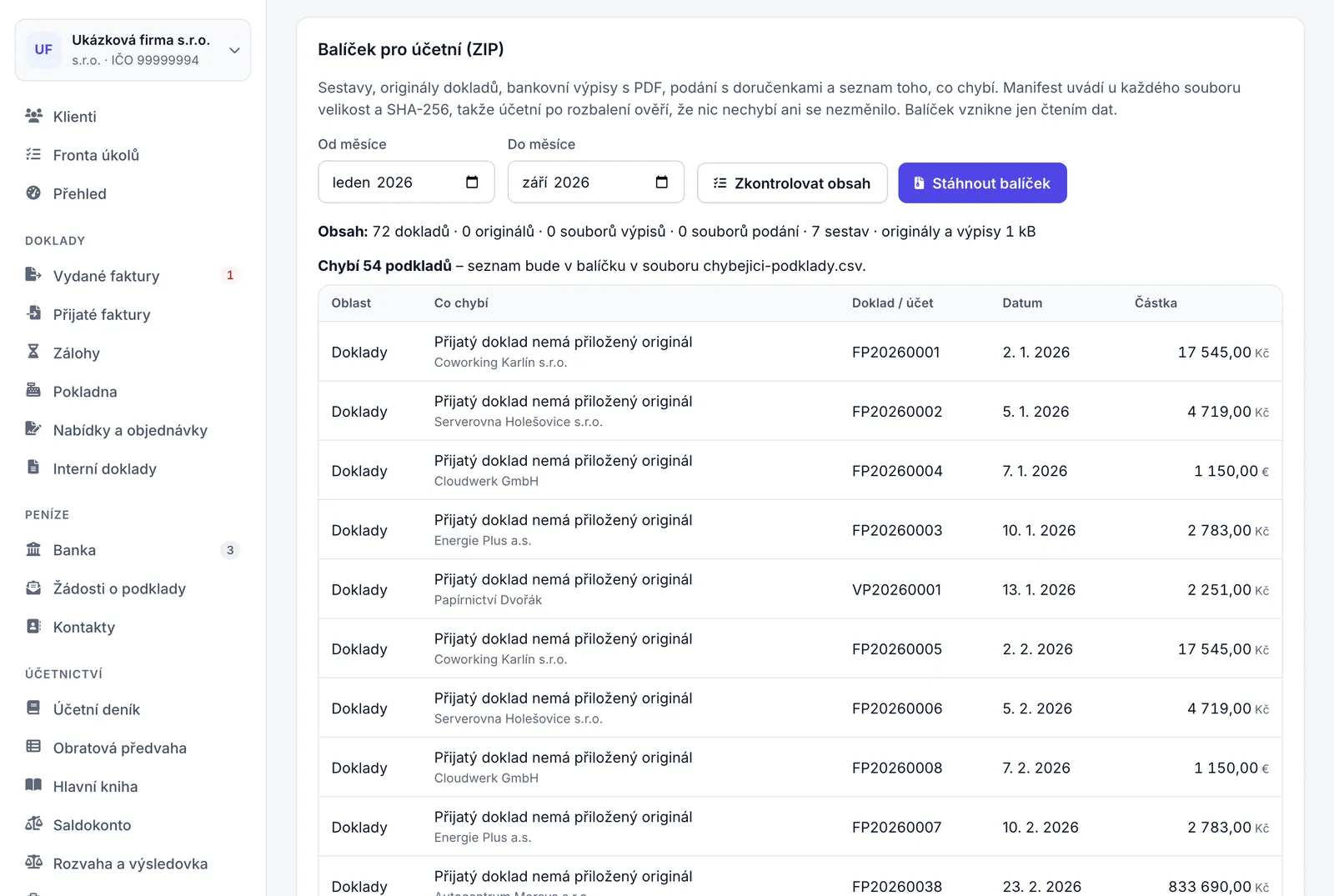Click the Fronta úkolů list icon
Viewport: 1334px width, 896px height.
pyautogui.click(x=33, y=154)
